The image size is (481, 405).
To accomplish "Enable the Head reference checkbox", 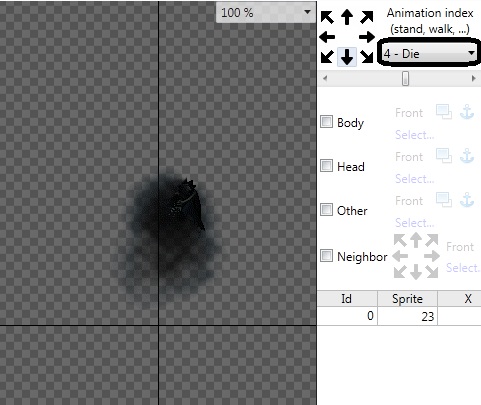I will (326, 166).
